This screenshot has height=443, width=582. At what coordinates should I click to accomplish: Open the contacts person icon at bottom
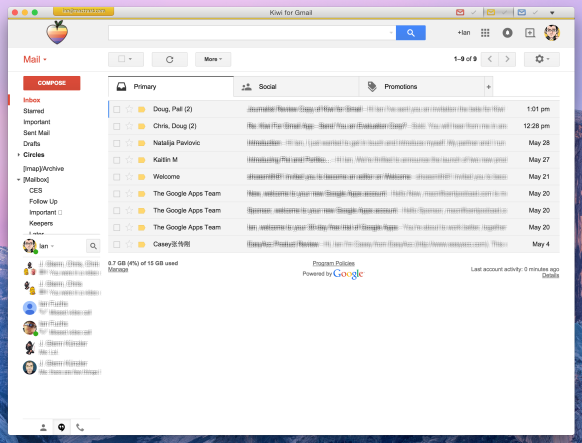[43, 427]
